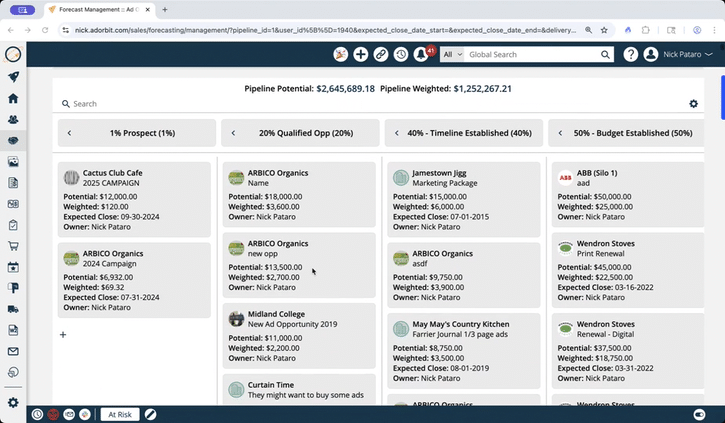This screenshot has width=725, height=423.
Task: Click the envelope icon in bottom bar
Action: (x=69, y=415)
